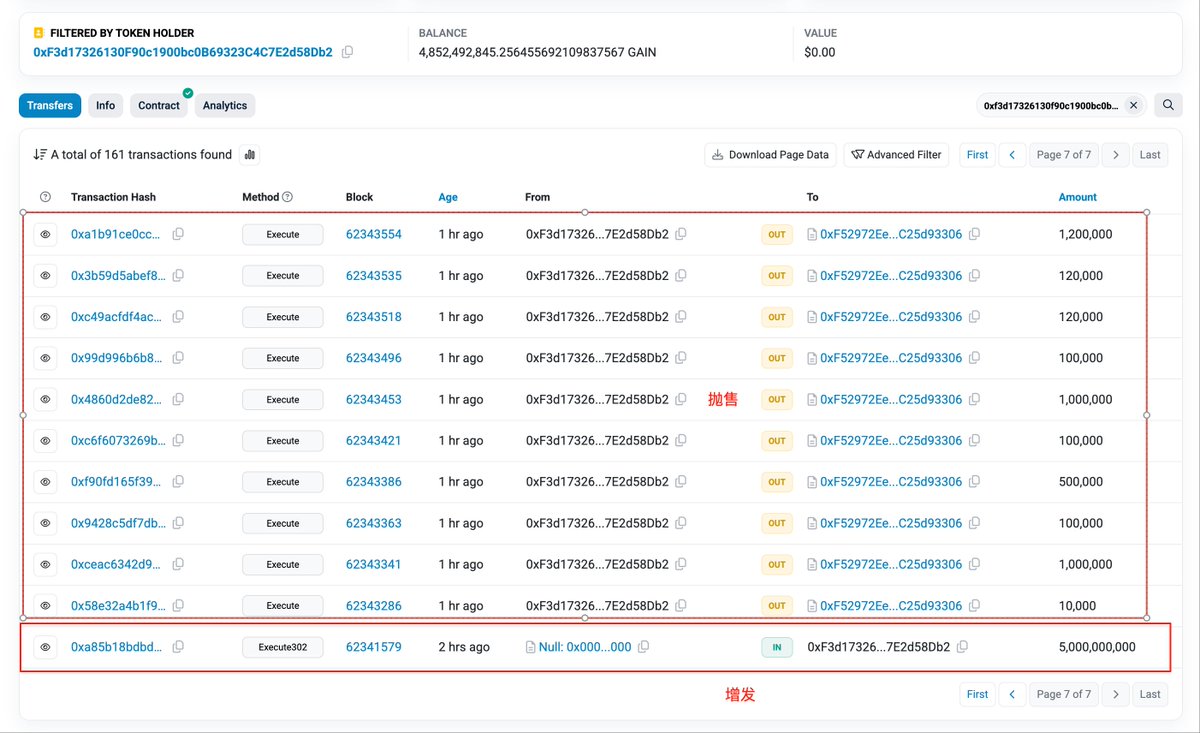Toggle eye preview for transaction 0xa85b18bdbd
Image resolution: width=1200 pixels, height=733 pixels.
point(45,647)
